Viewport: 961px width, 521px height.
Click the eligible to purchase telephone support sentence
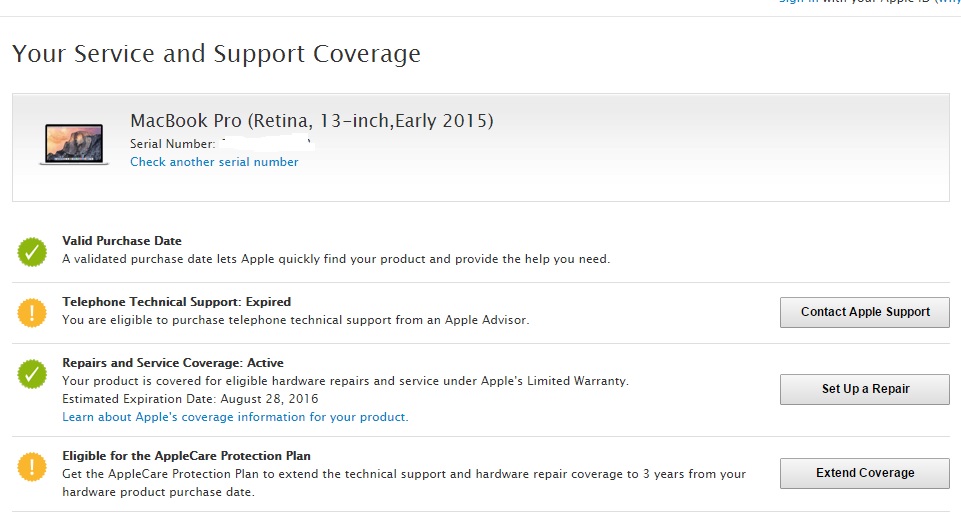point(295,320)
